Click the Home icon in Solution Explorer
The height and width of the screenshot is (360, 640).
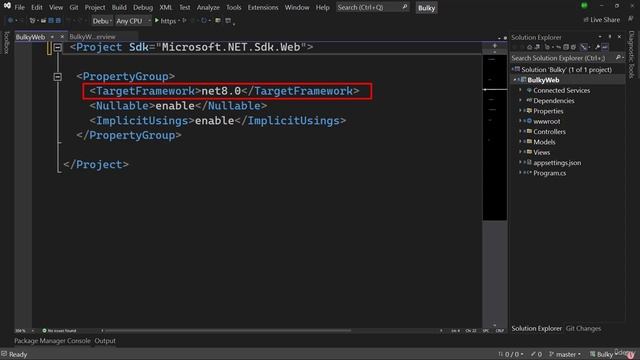click(529, 47)
